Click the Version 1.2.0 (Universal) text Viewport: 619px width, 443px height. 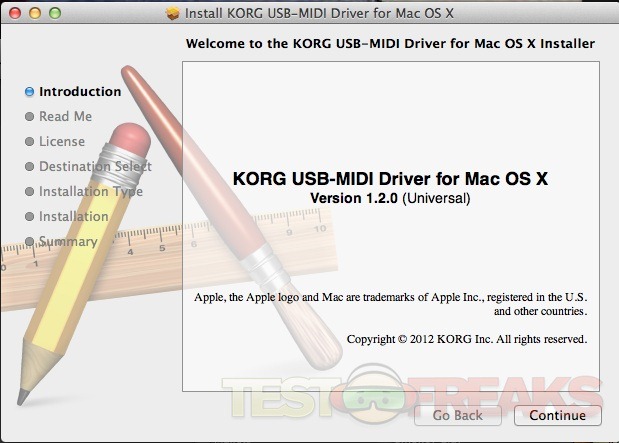[x=390, y=199]
